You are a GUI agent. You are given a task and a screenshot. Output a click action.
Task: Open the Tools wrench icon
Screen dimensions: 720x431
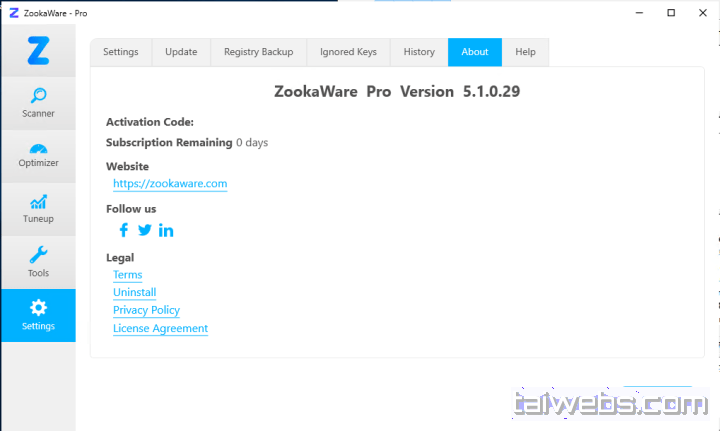tap(39, 255)
